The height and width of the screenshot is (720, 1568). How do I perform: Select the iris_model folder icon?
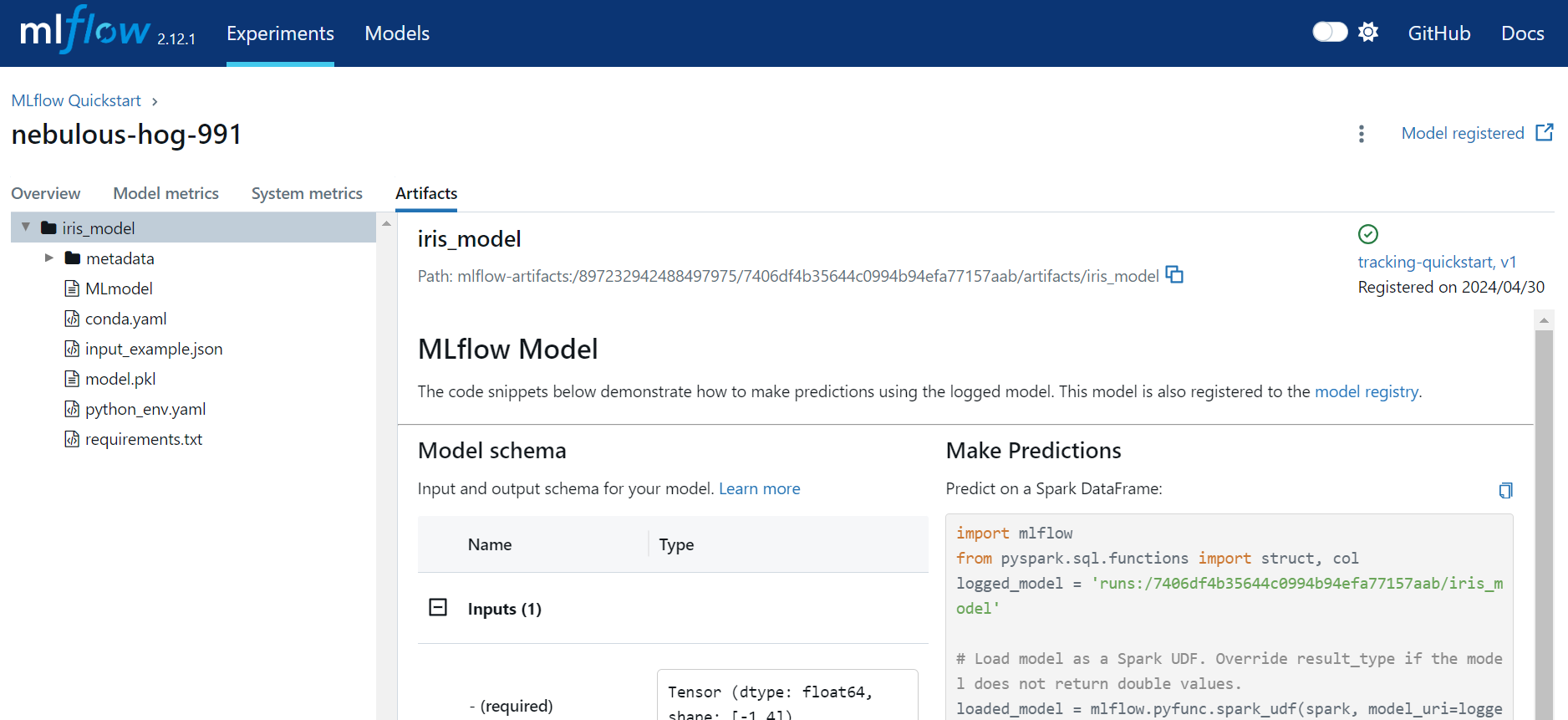[x=48, y=227]
